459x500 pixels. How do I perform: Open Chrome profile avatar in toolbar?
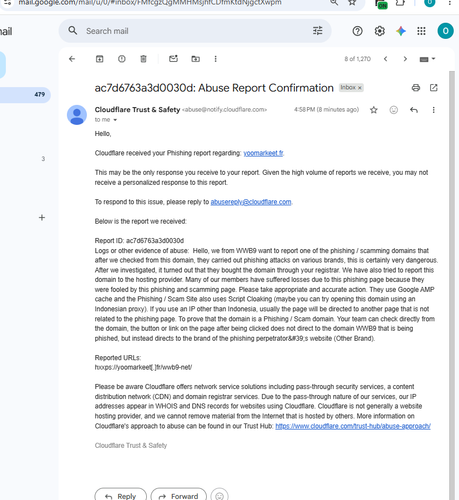tap(430, 3)
